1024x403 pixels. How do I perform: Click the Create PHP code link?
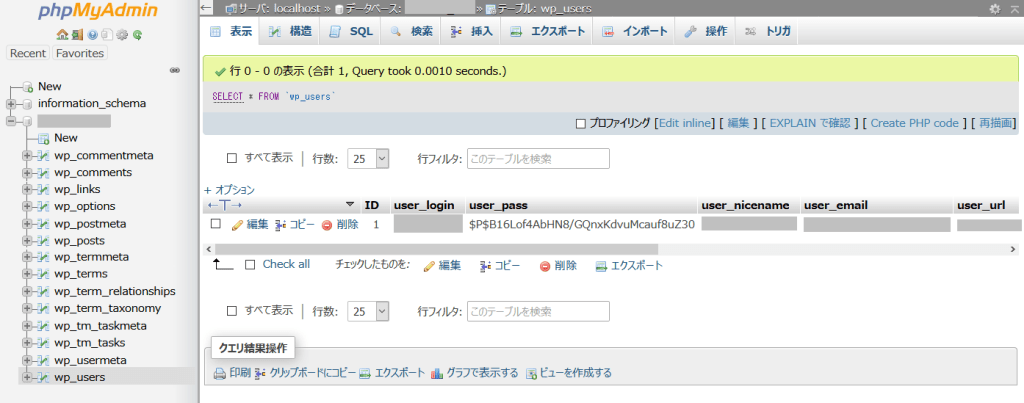tap(914, 123)
